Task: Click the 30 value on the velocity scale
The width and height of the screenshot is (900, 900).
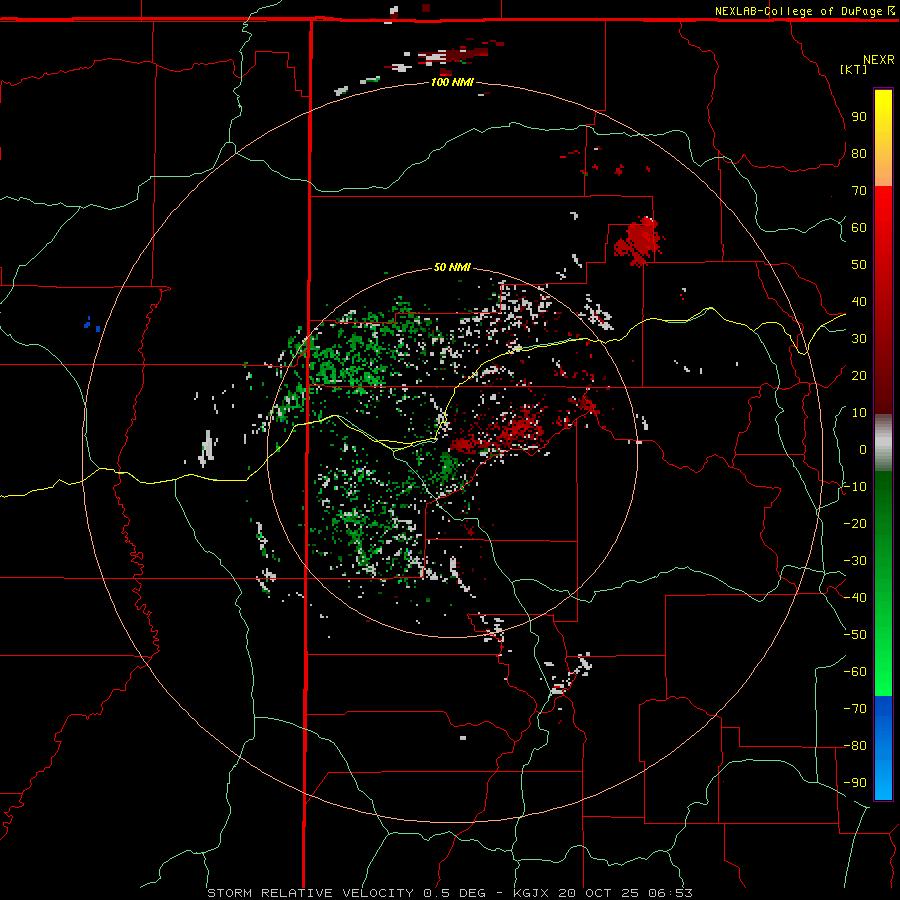Action: [x=859, y=339]
